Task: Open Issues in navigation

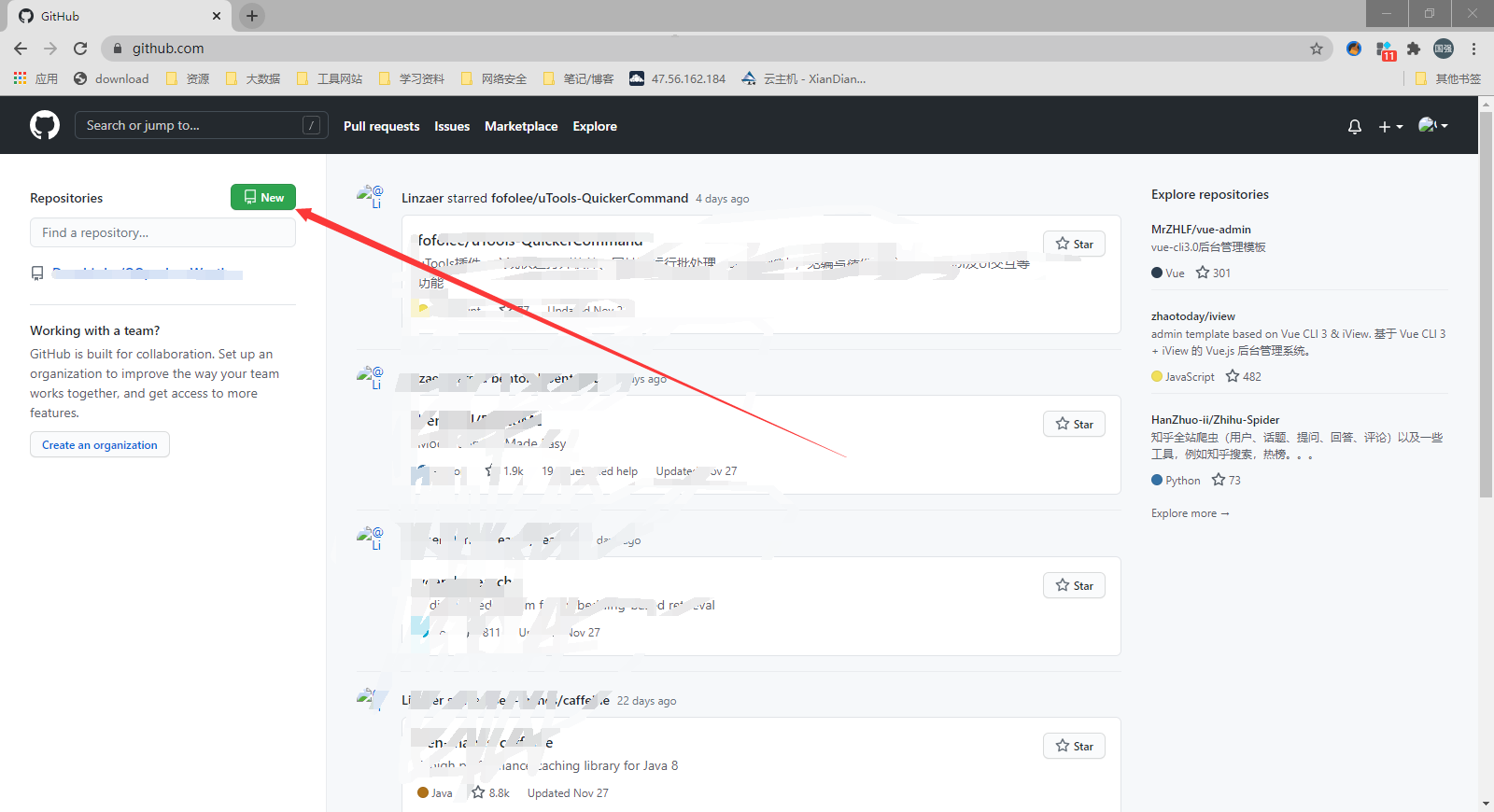Action: click(452, 126)
